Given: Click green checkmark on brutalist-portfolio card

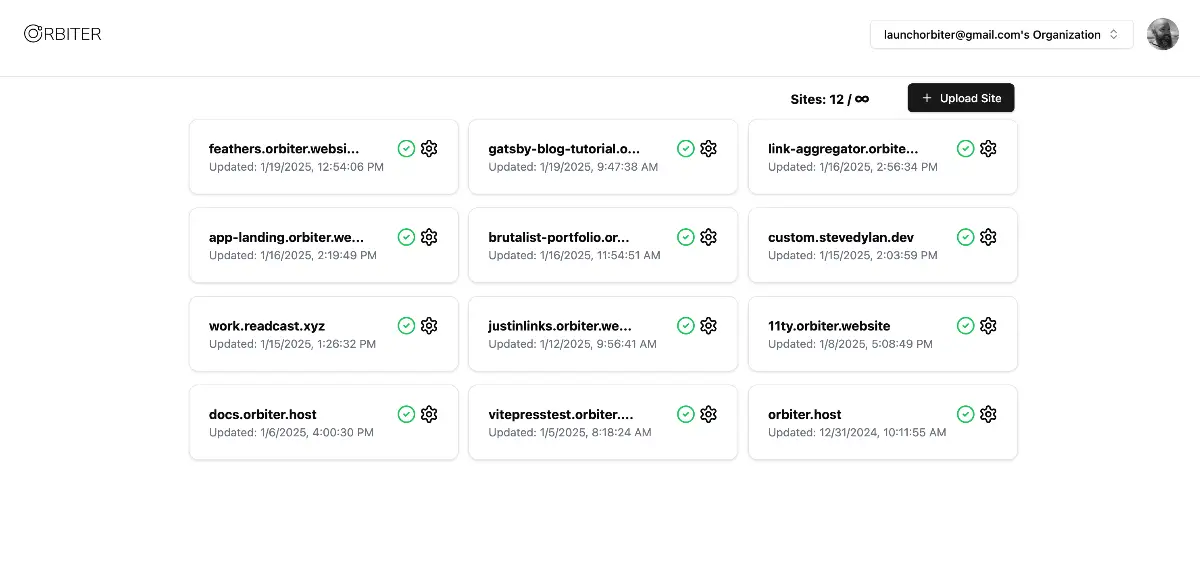Looking at the screenshot, I should [686, 237].
